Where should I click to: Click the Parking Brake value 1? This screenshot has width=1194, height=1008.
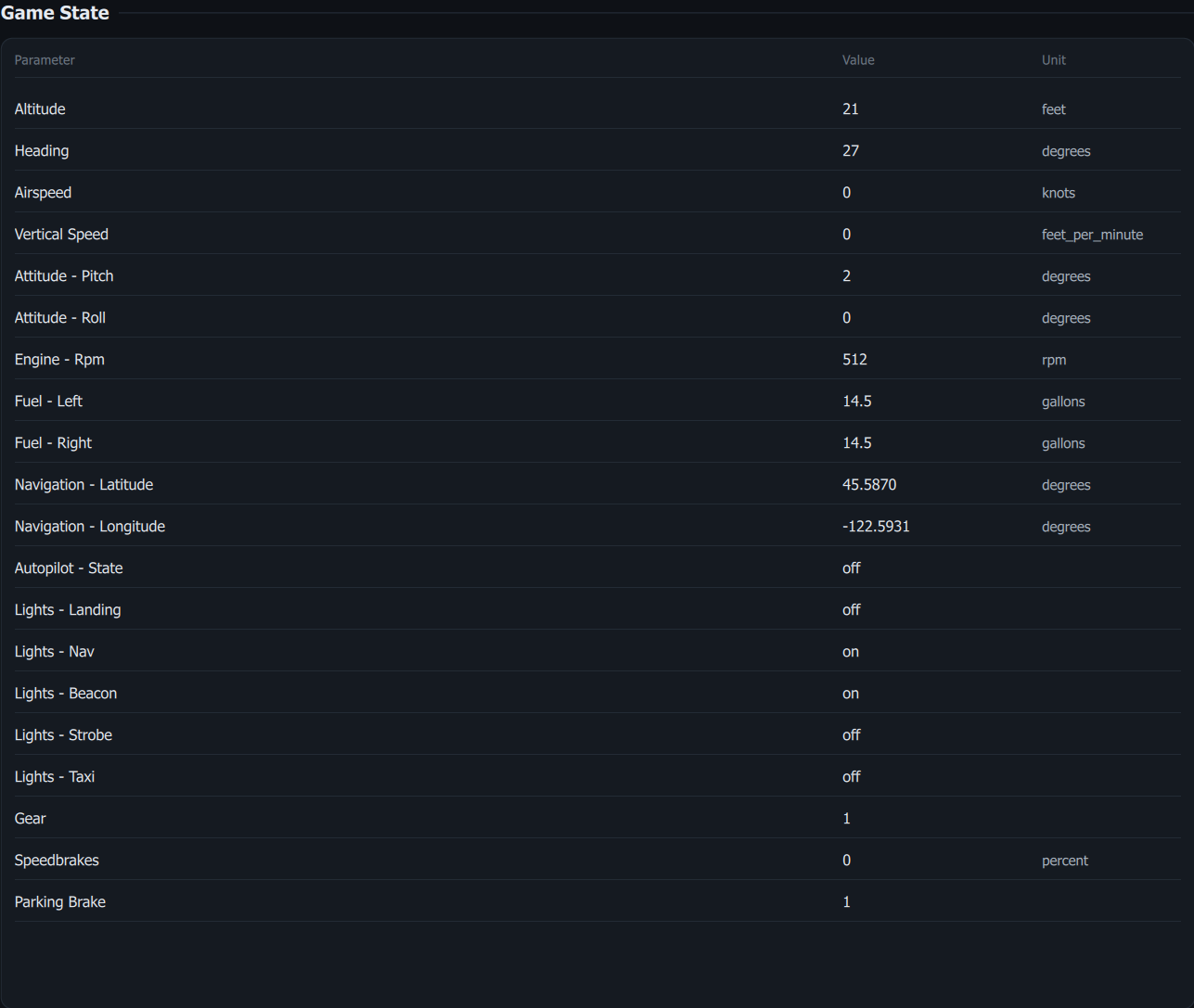[x=846, y=902]
